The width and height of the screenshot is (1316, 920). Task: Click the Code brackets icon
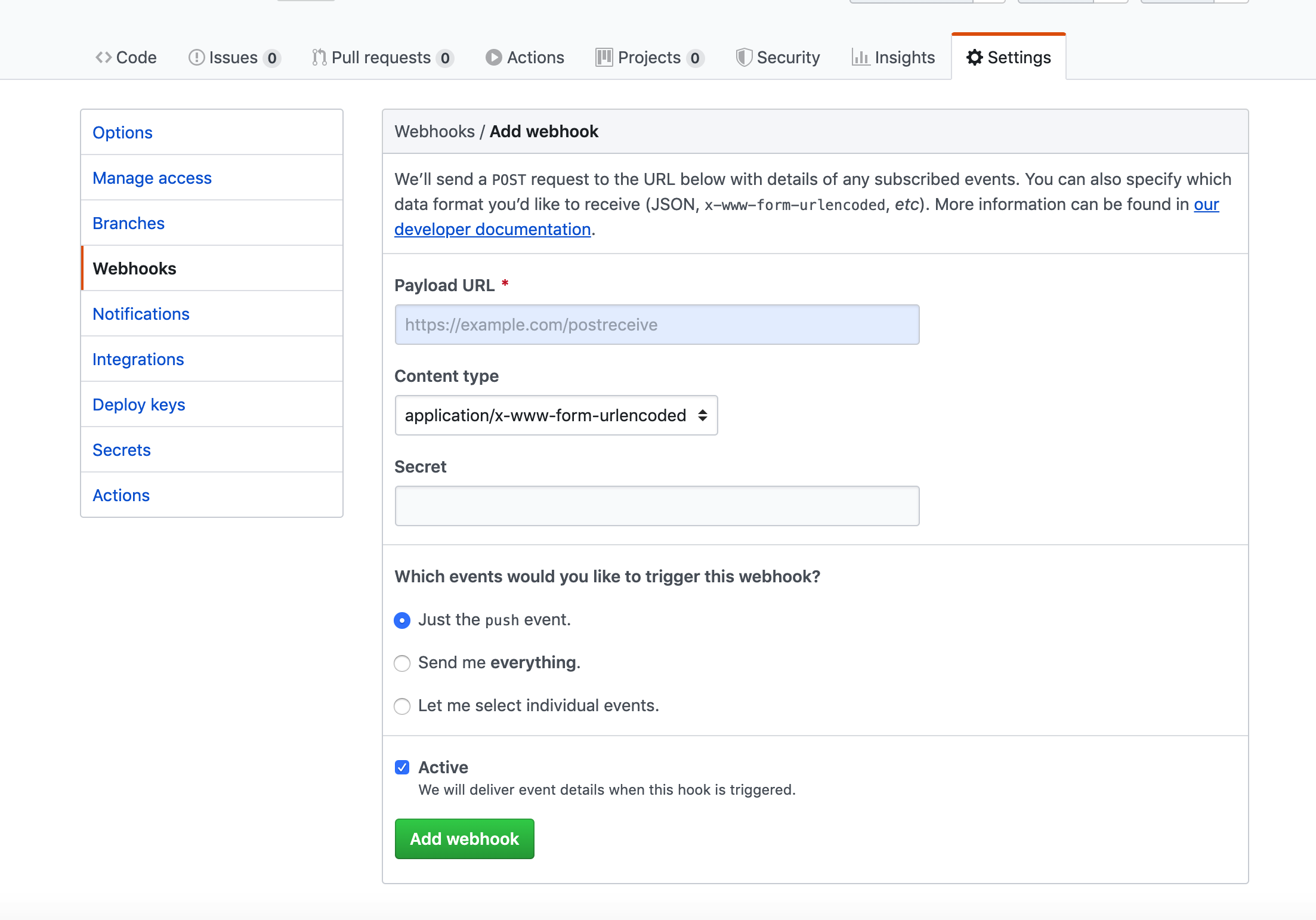104,57
